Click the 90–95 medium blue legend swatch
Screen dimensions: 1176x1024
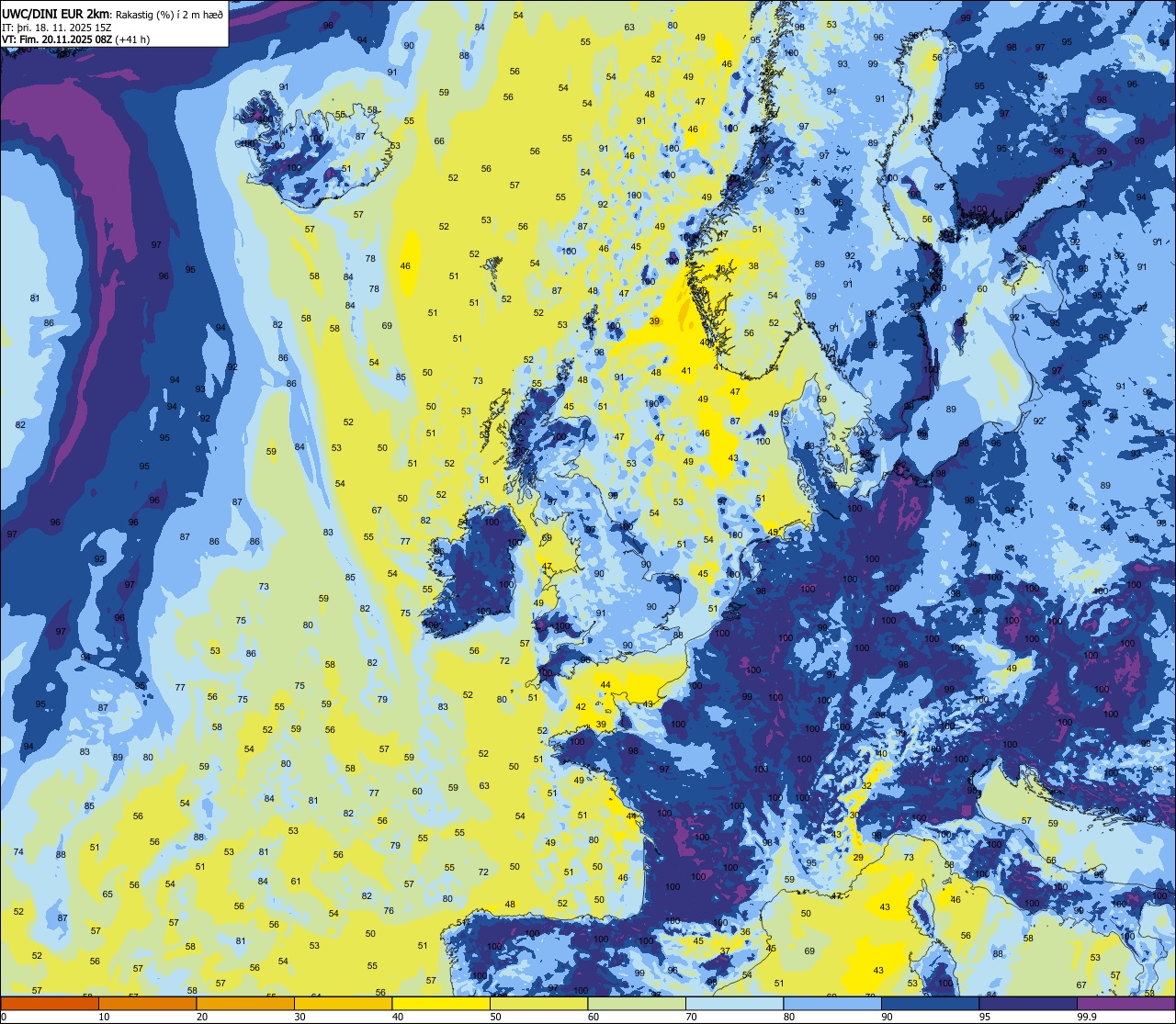[x=930, y=1003]
